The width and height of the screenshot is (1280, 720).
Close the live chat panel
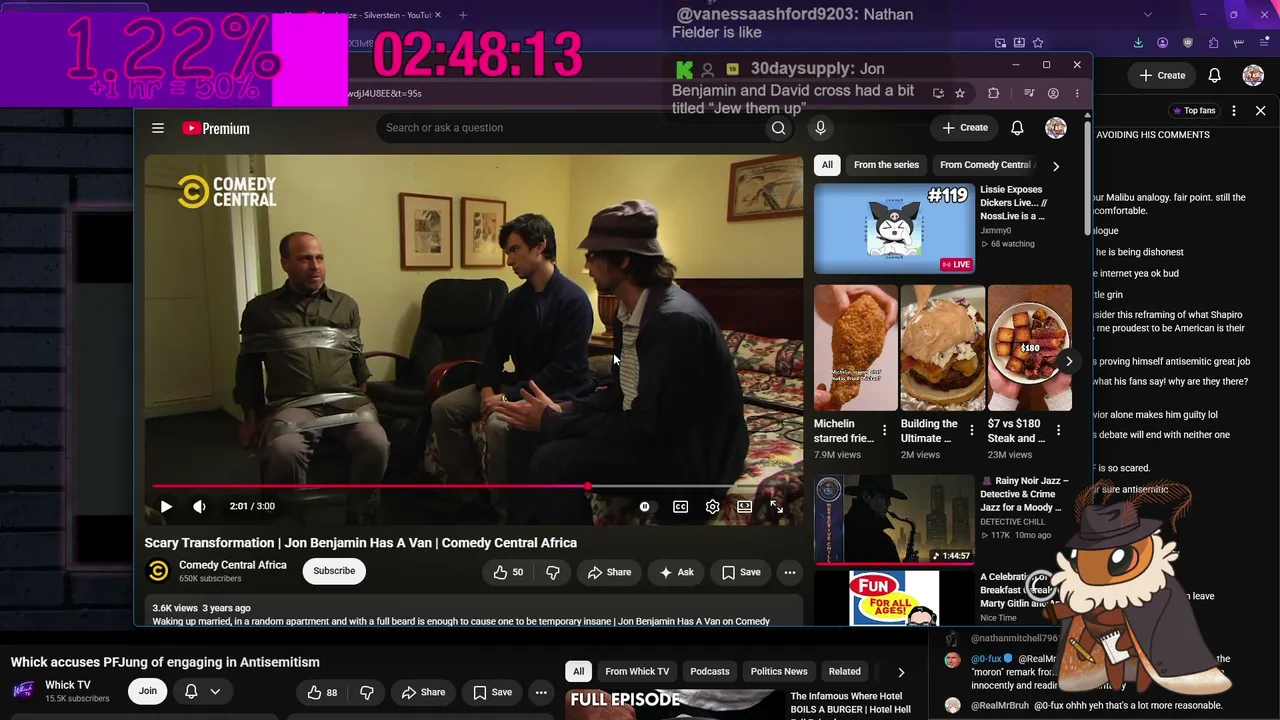tap(1260, 111)
